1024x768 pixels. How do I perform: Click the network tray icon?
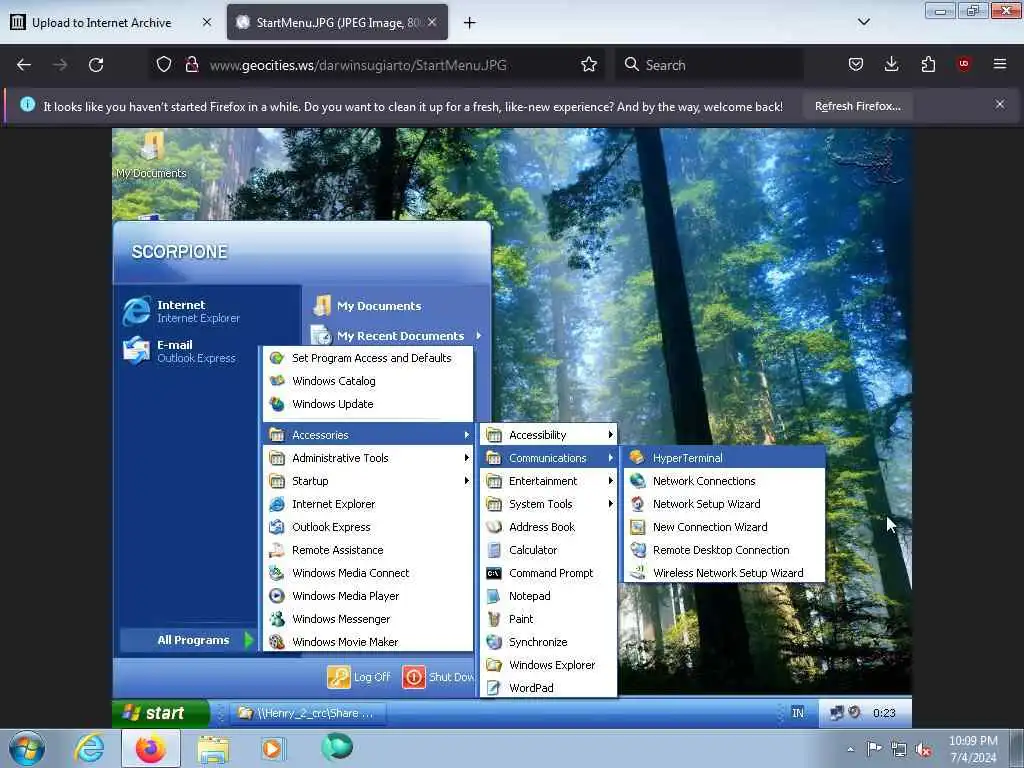pyautogui.click(x=899, y=749)
